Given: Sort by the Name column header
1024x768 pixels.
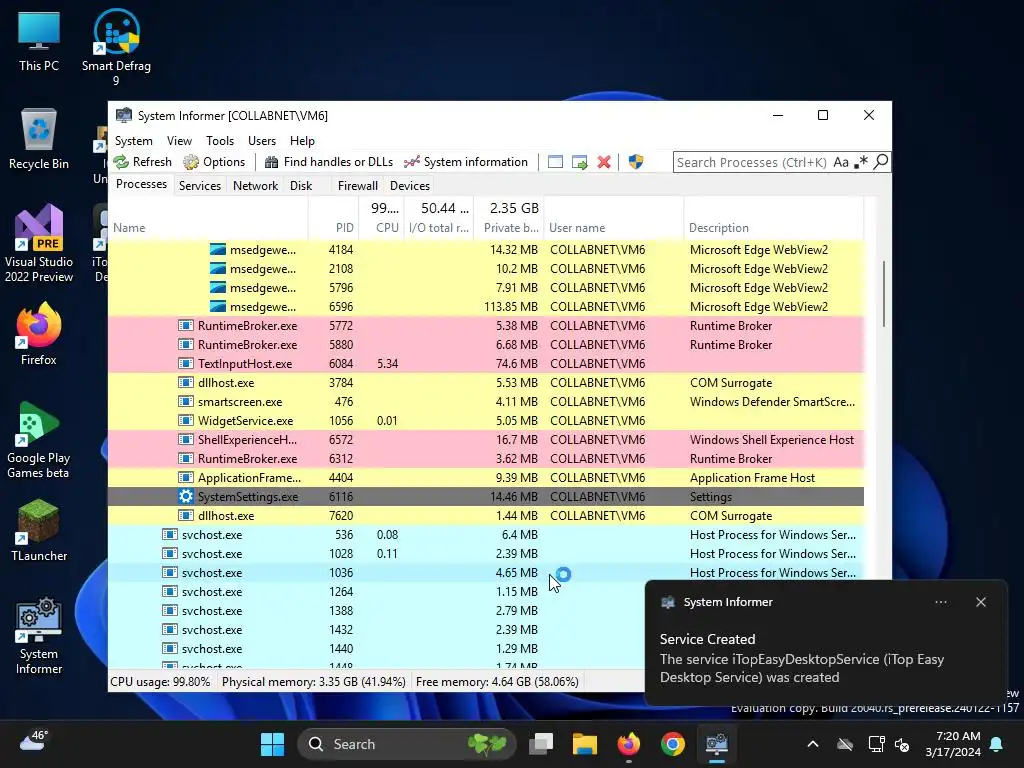Looking at the screenshot, I should pyautogui.click(x=208, y=228).
